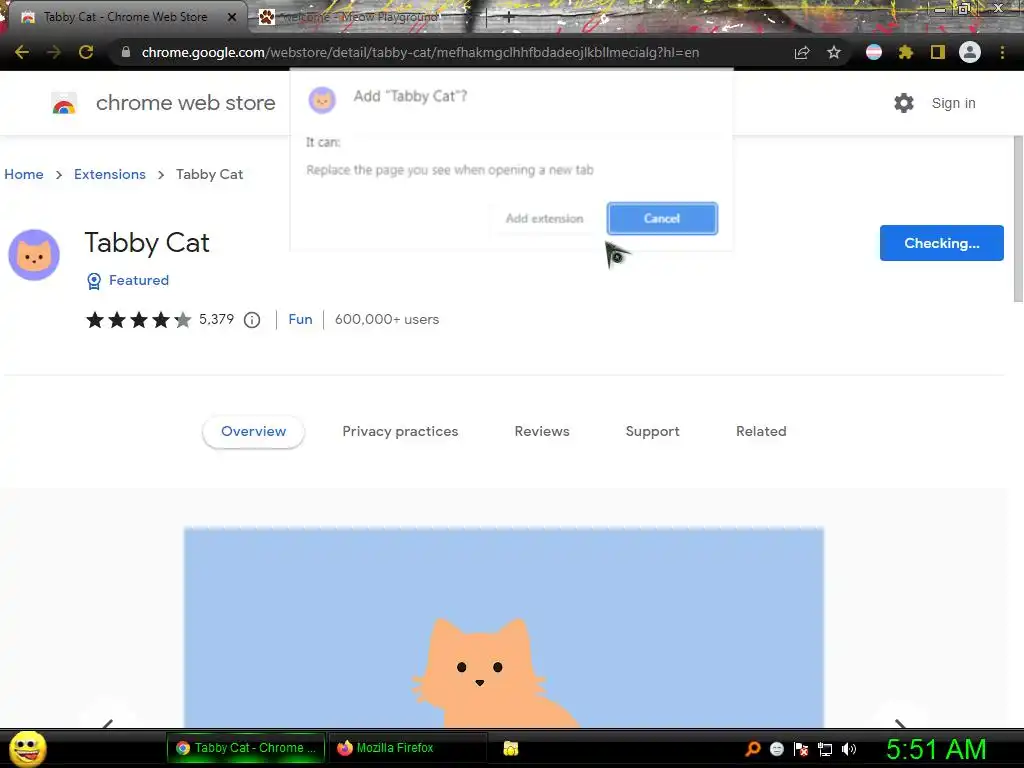Click the Tabby Cat extension icon
Screen dimensions: 1024x768
pyautogui.click(x=34, y=255)
